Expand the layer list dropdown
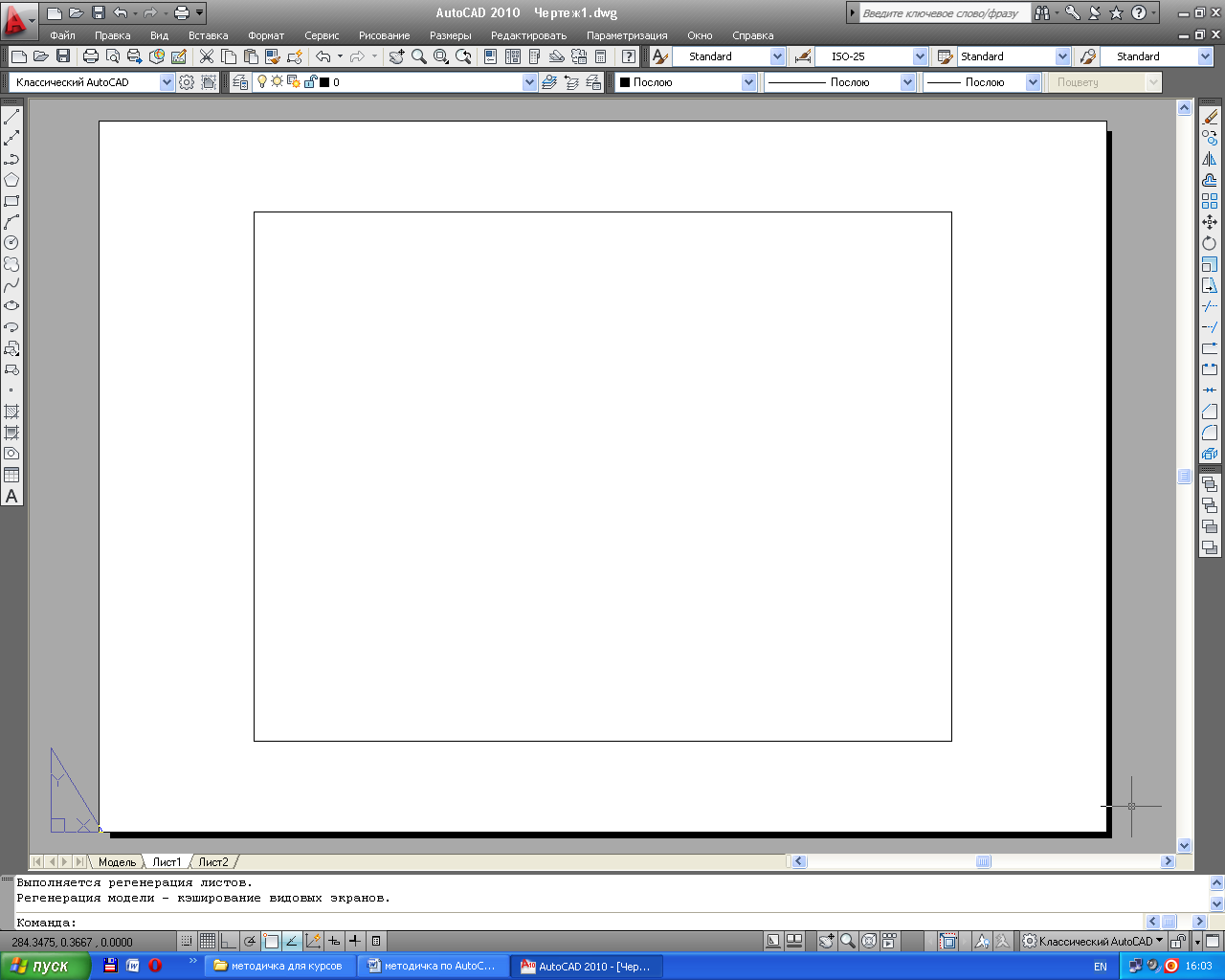This screenshot has height=980, width=1225. click(x=530, y=82)
